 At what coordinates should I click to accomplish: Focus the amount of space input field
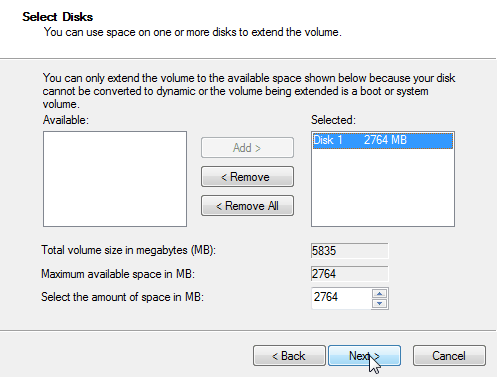[341, 298]
